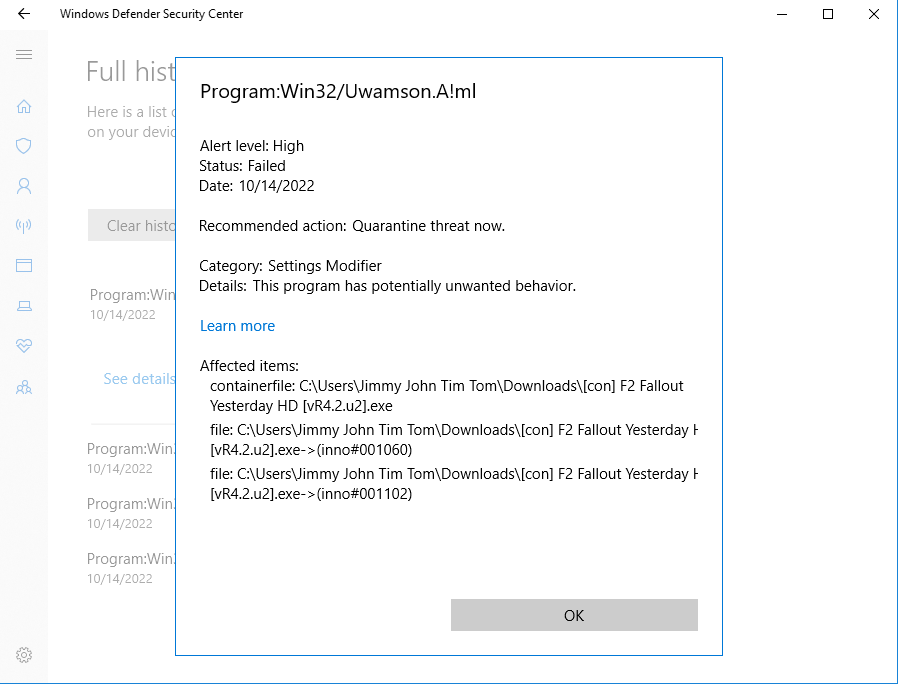Click the Status: Failed text
Image resolution: width=901 pixels, height=686 pixels.
click(x=242, y=166)
